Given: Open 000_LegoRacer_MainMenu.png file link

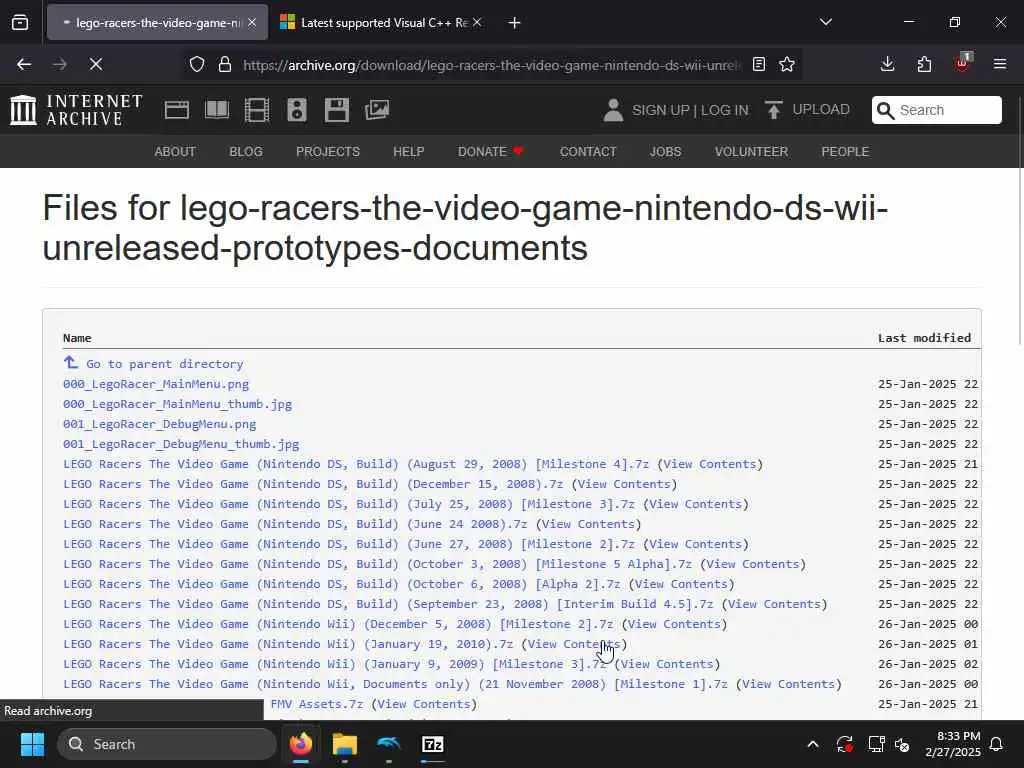Looking at the screenshot, I should pyautogui.click(x=156, y=384).
